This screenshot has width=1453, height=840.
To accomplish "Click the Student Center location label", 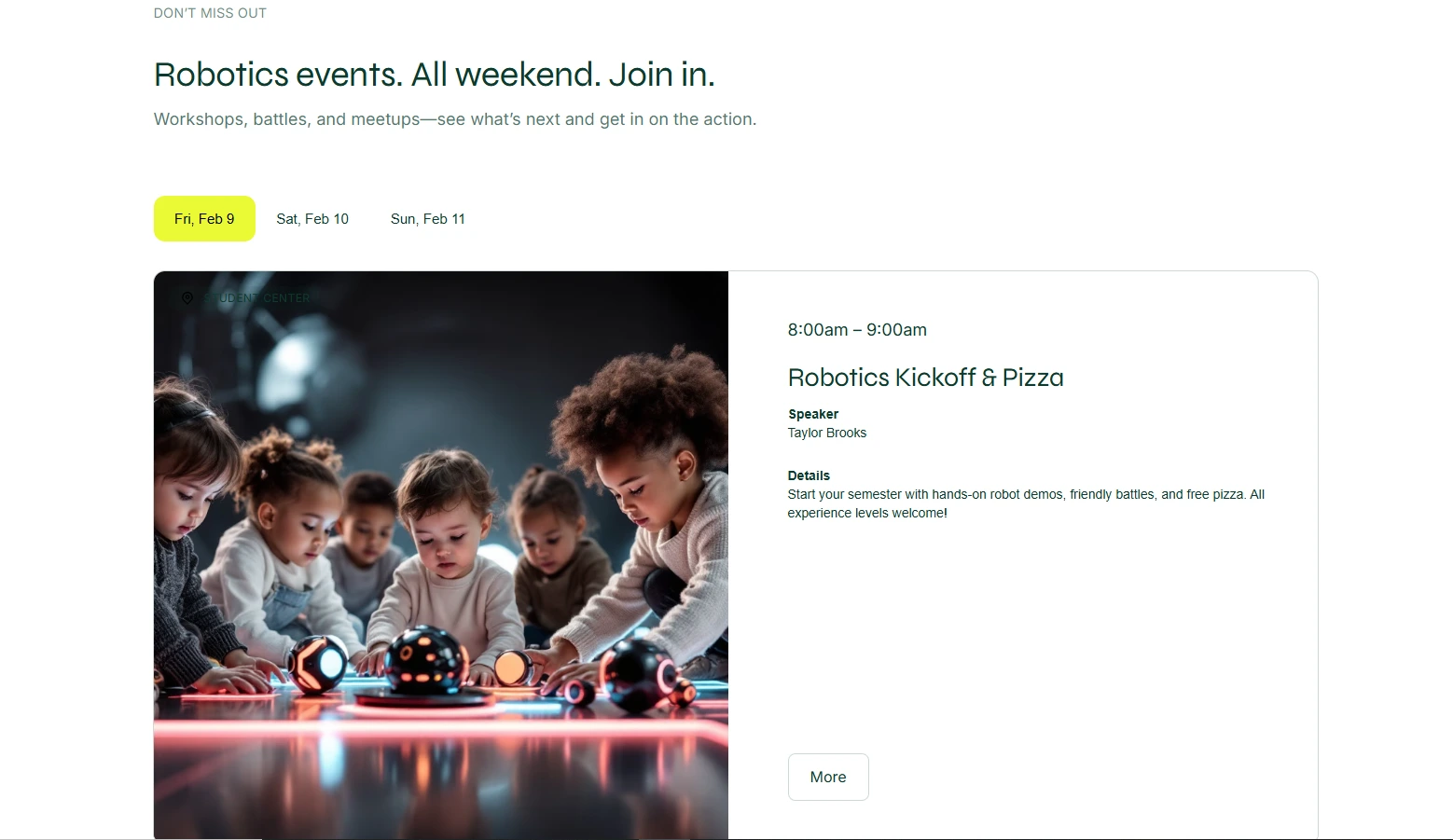I will [257, 298].
